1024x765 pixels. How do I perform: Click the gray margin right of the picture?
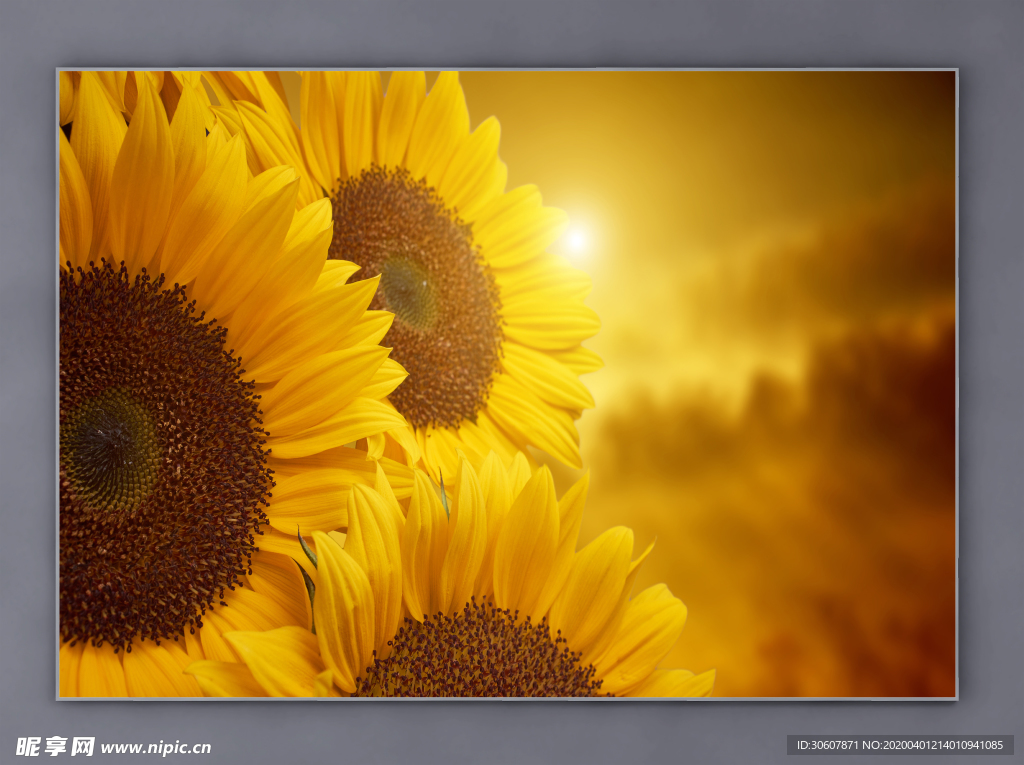point(990,380)
